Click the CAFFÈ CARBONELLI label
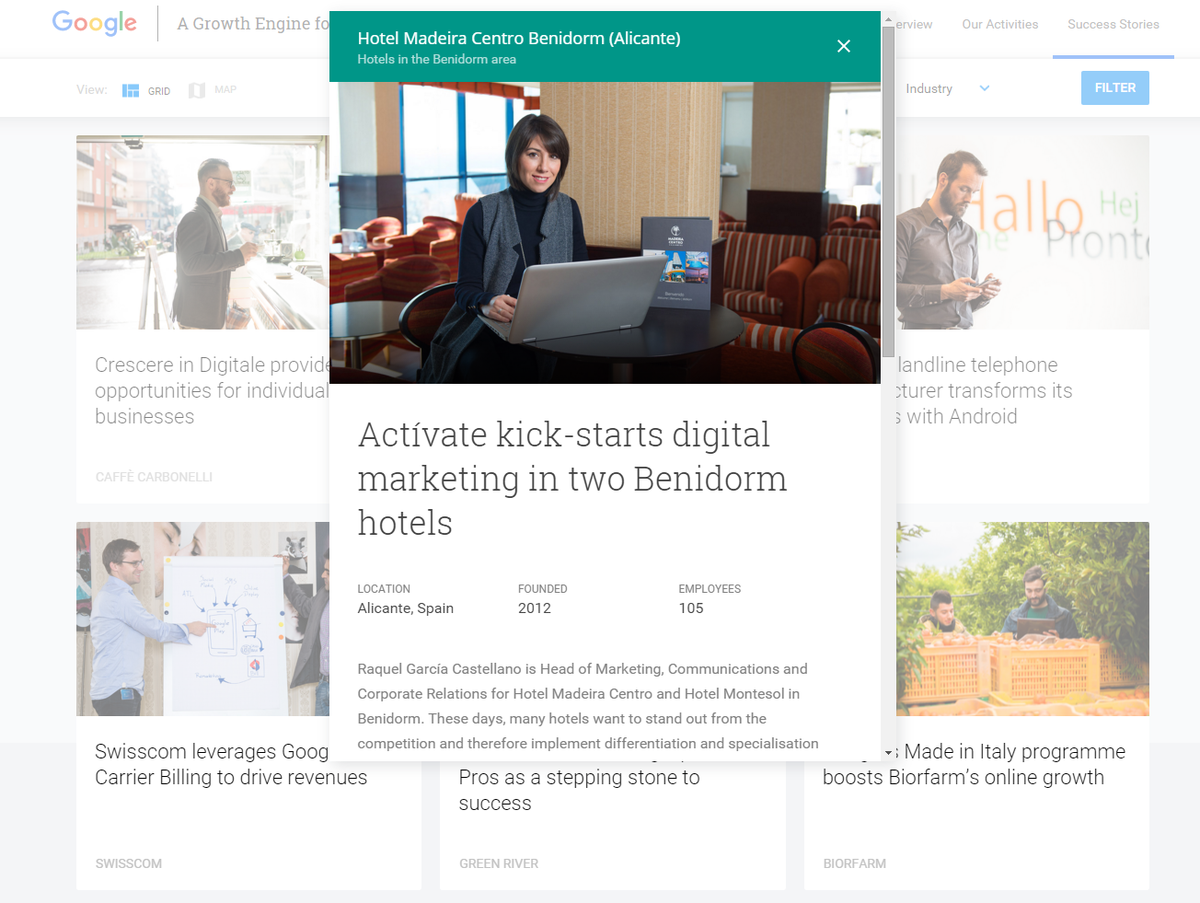Viewport: 1200px width, 903px height. (154, 477)
